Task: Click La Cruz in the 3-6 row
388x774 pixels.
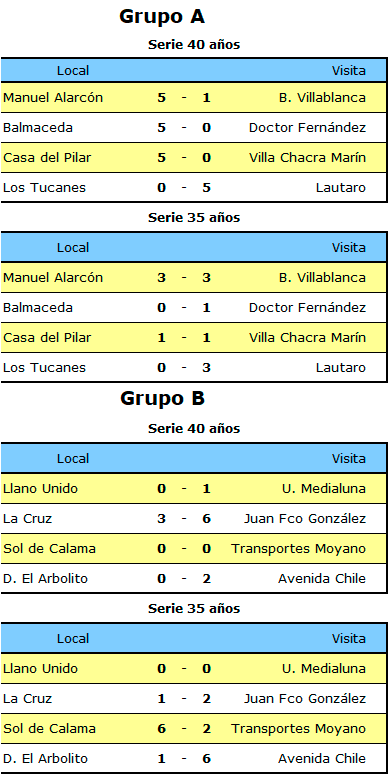Action: point(27,519)
